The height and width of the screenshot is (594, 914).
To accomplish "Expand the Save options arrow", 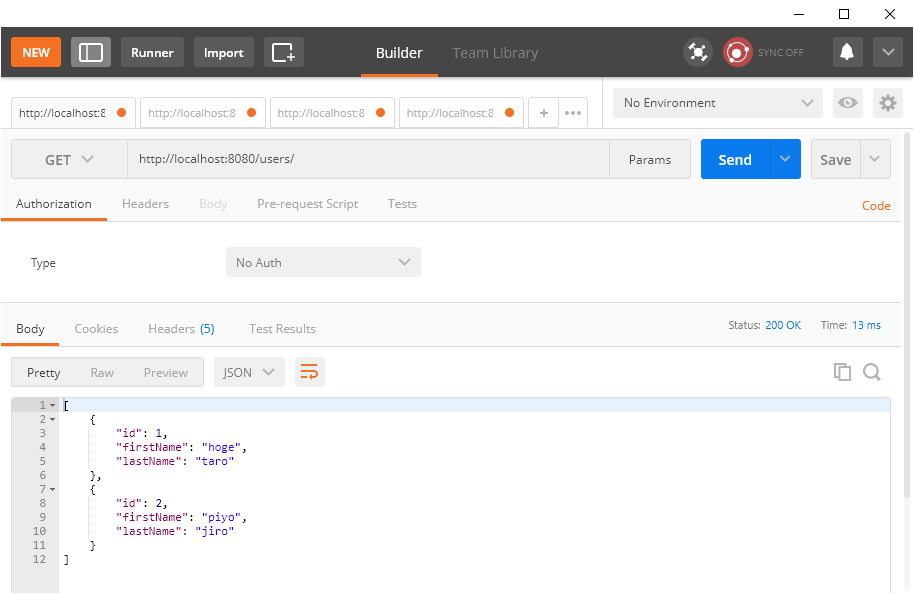I will coord(875,159).
